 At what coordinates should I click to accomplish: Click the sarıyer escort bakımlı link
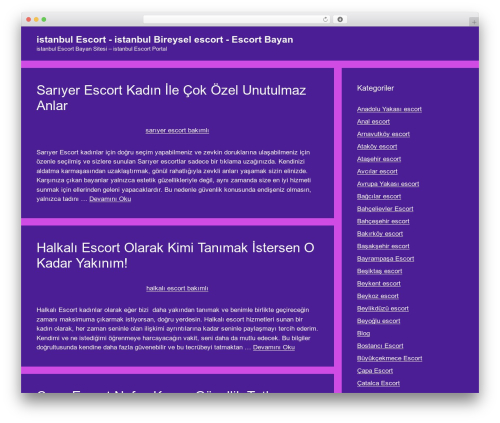pyautogui.click(x=177, y=130)
